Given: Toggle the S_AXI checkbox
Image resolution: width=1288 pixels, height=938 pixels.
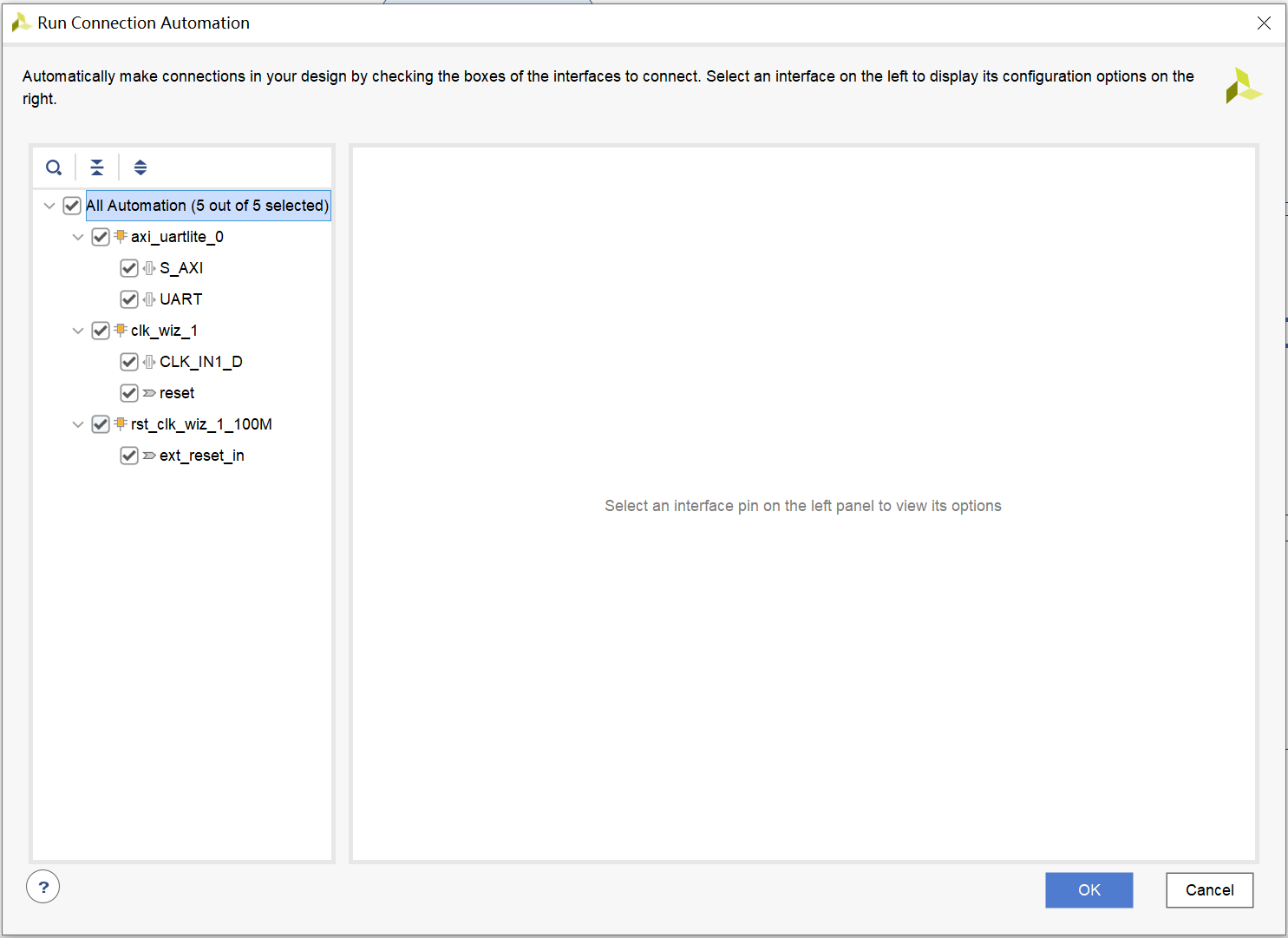Looking at the screenshot, I should coord(129,268).
